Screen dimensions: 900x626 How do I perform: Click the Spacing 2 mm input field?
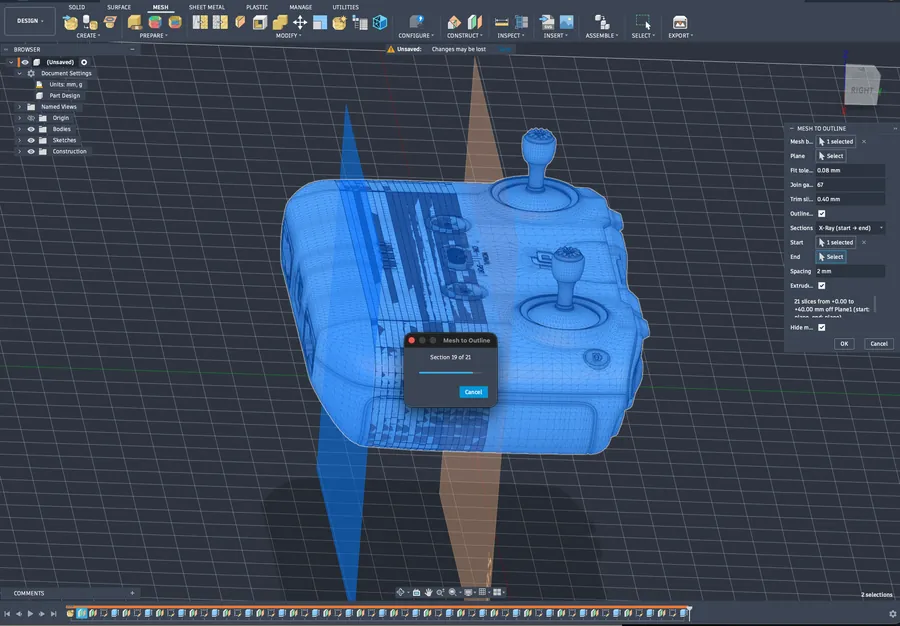point(850,271)
